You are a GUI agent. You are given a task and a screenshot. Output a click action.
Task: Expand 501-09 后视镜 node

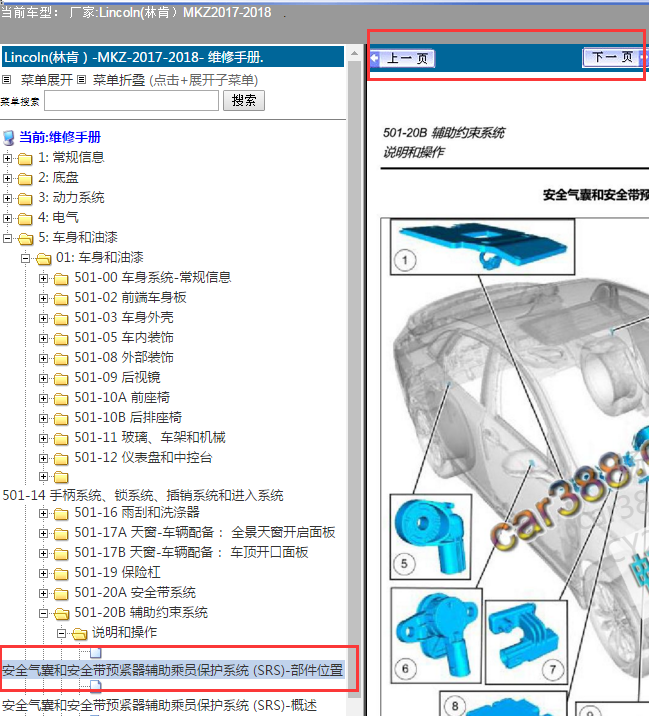43,378
